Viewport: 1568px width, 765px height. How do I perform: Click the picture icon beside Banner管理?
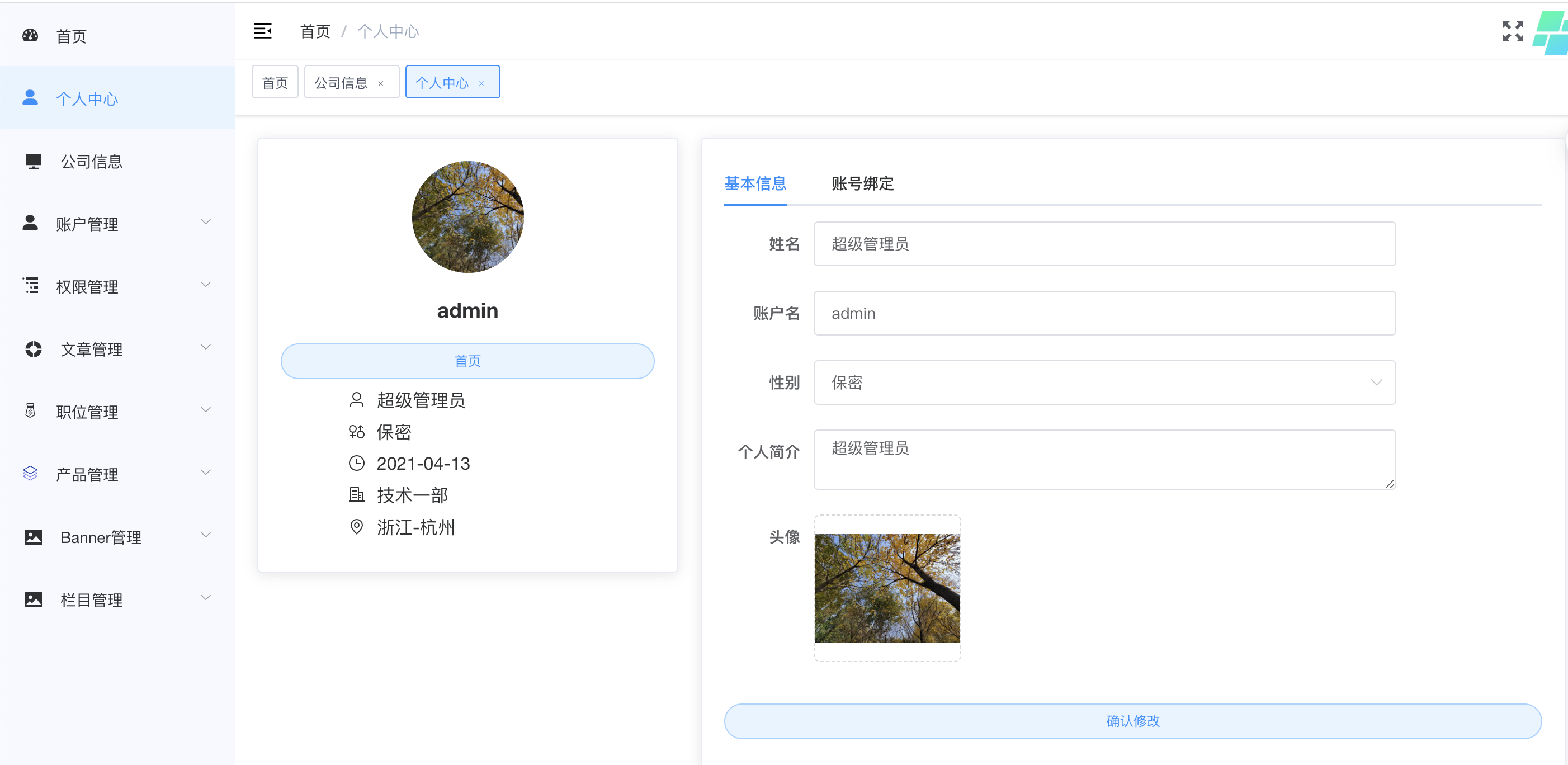coord(33,537)
